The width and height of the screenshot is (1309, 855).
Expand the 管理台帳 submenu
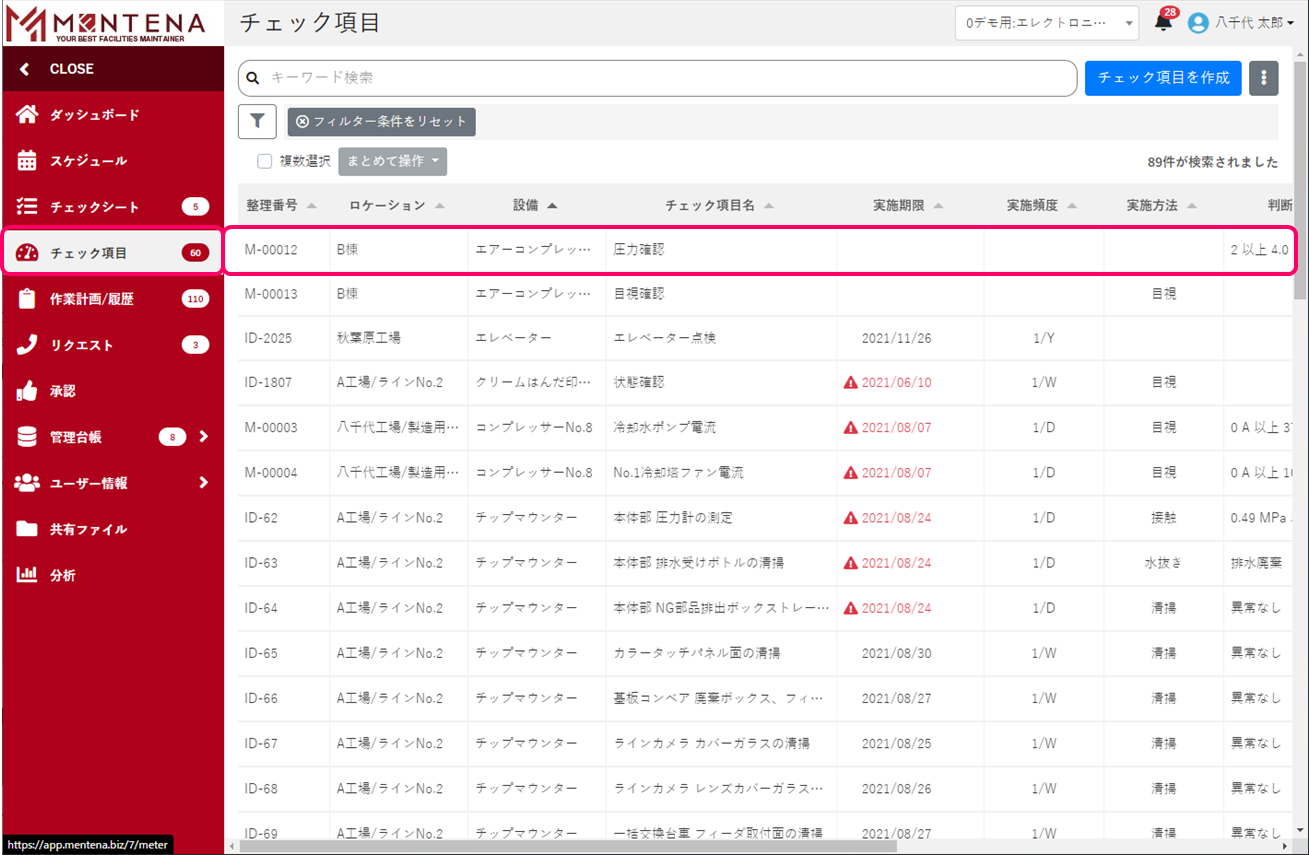[x=203, y=437]
